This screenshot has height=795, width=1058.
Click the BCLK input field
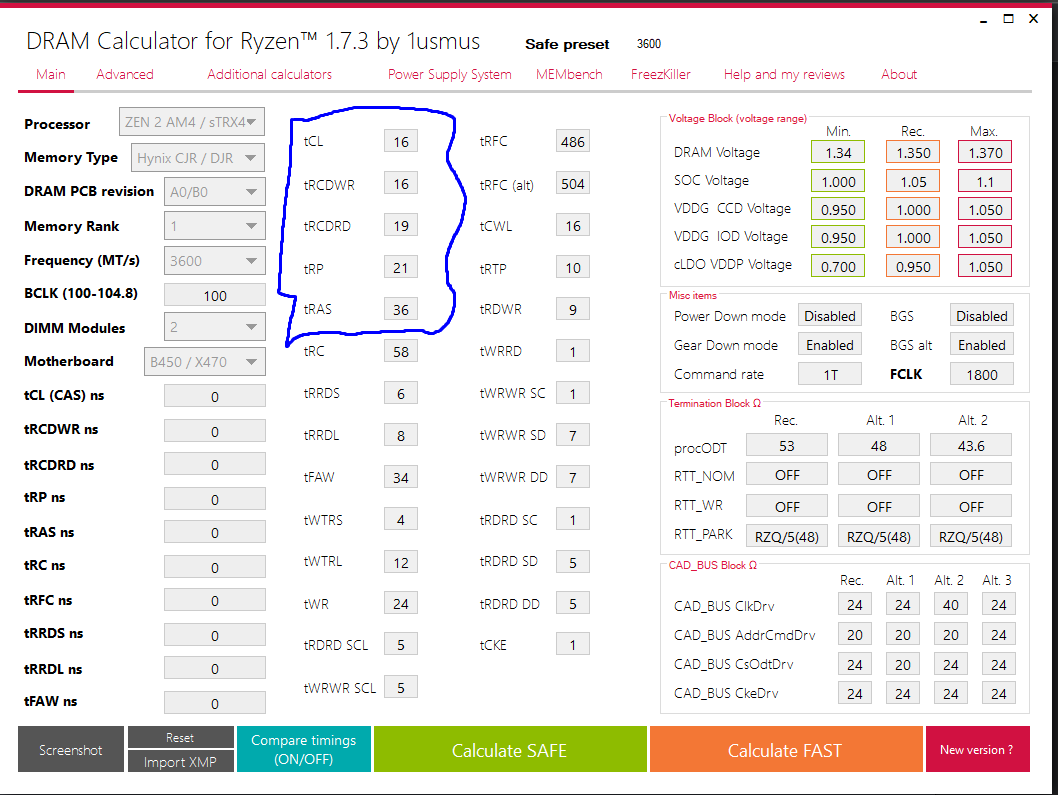click(x=215, y=296)
